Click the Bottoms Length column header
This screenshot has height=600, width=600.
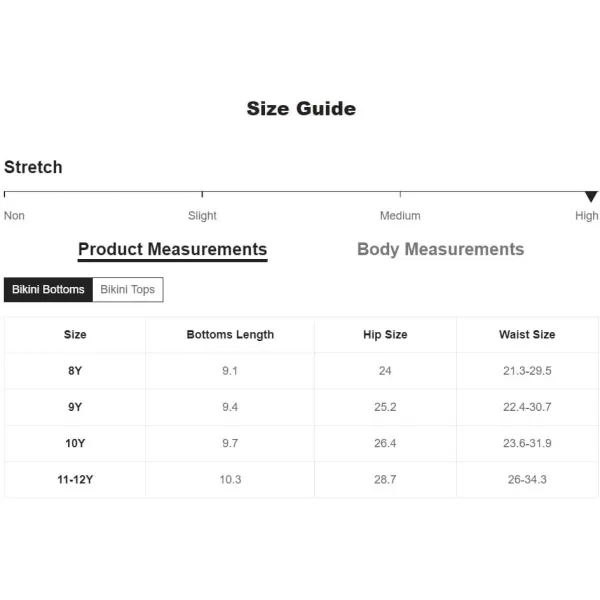pyautogui.click(x=230, y=334)
